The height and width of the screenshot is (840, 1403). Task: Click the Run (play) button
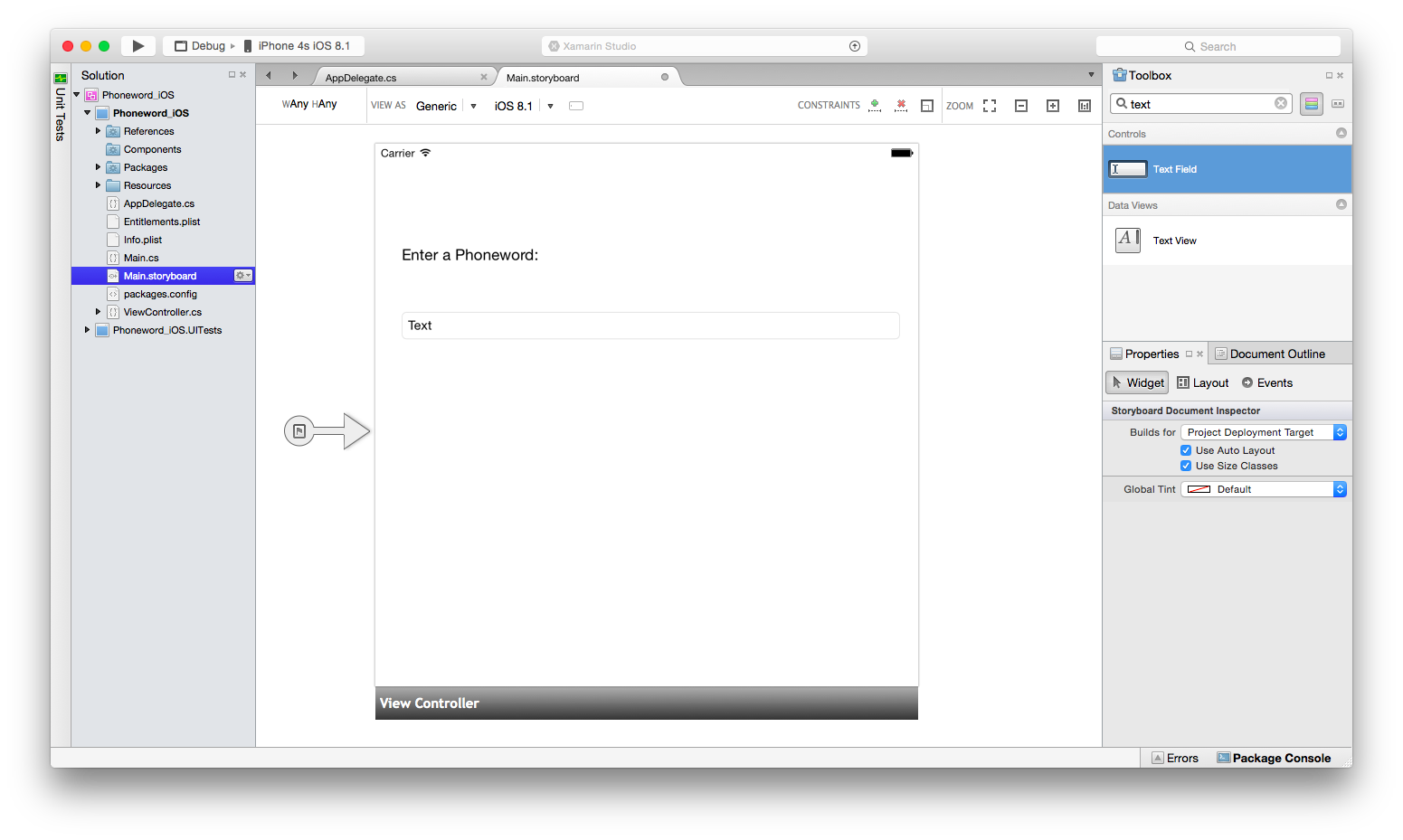137,46
